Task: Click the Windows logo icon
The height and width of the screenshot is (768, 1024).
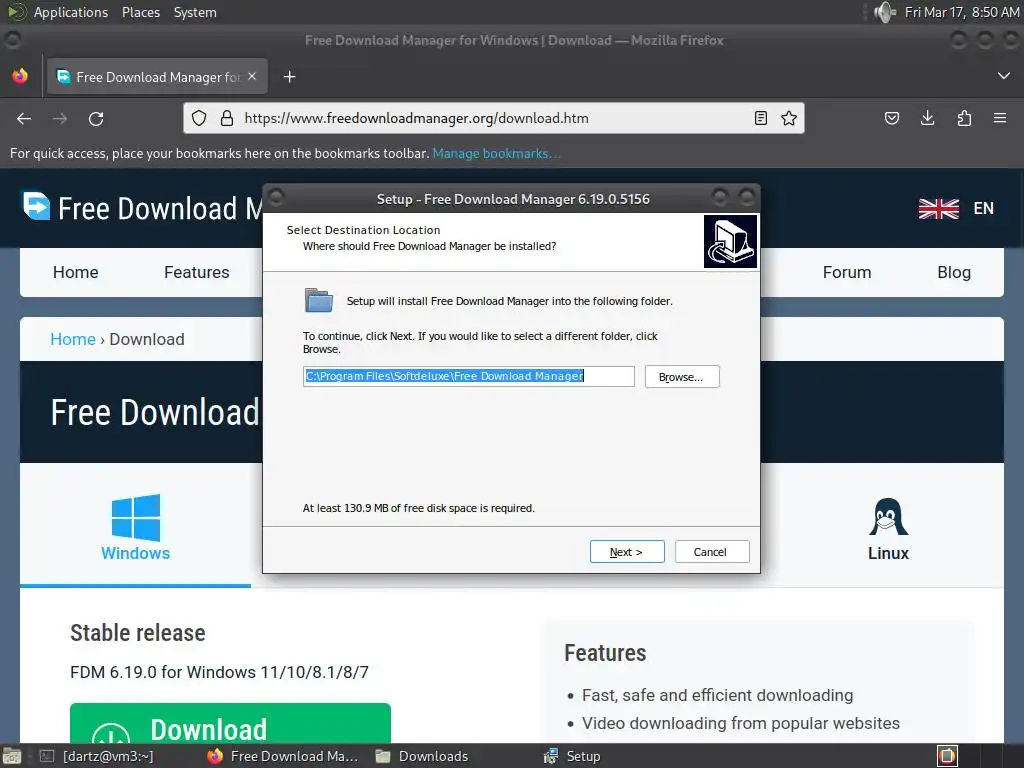Action: pos(136,517)
